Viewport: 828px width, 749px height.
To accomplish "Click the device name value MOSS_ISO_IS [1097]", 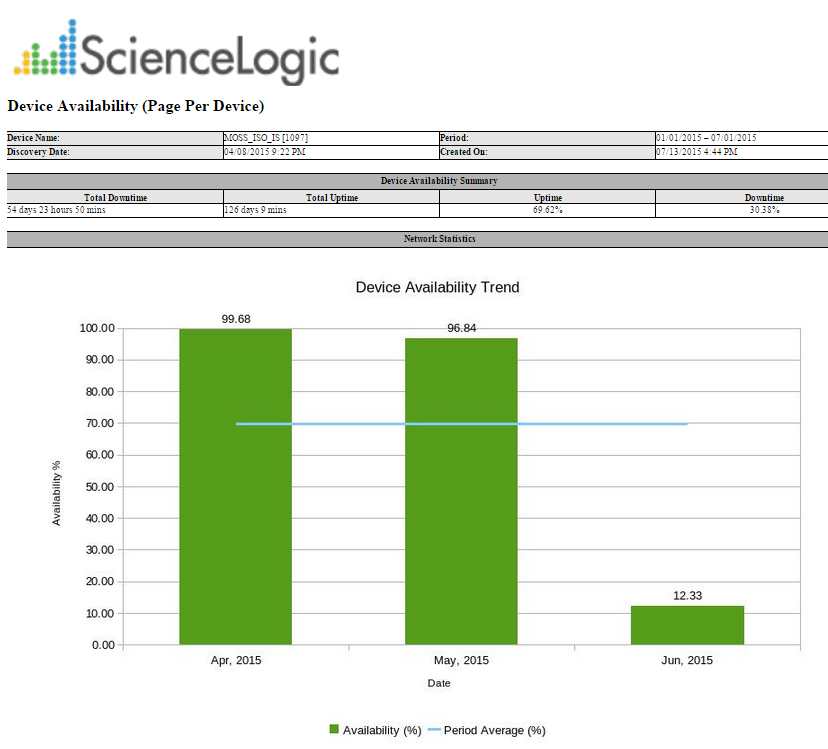I will pyautogui.click(x=266, y=138).
